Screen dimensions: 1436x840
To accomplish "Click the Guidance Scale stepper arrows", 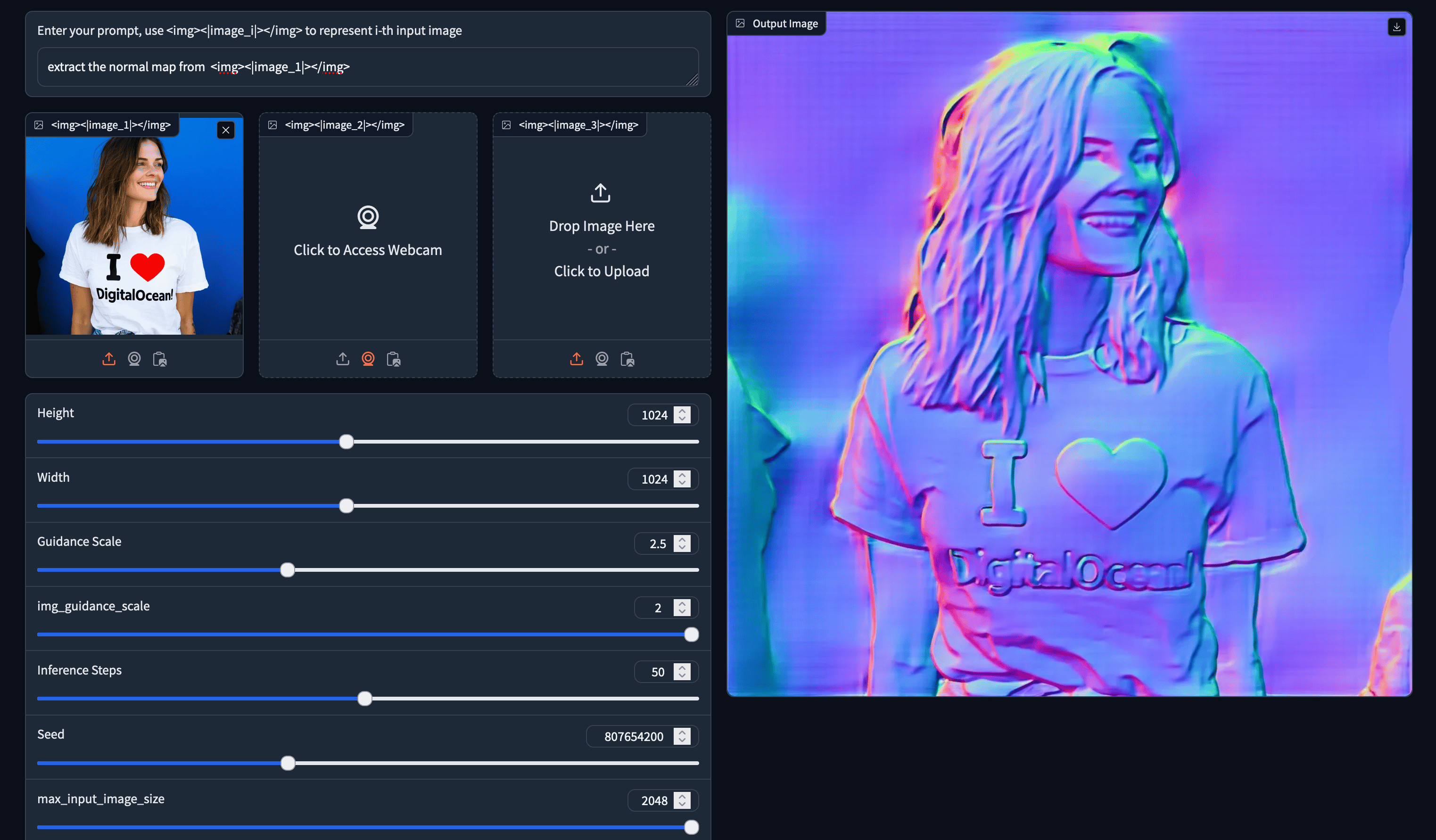I will (682, 544).
